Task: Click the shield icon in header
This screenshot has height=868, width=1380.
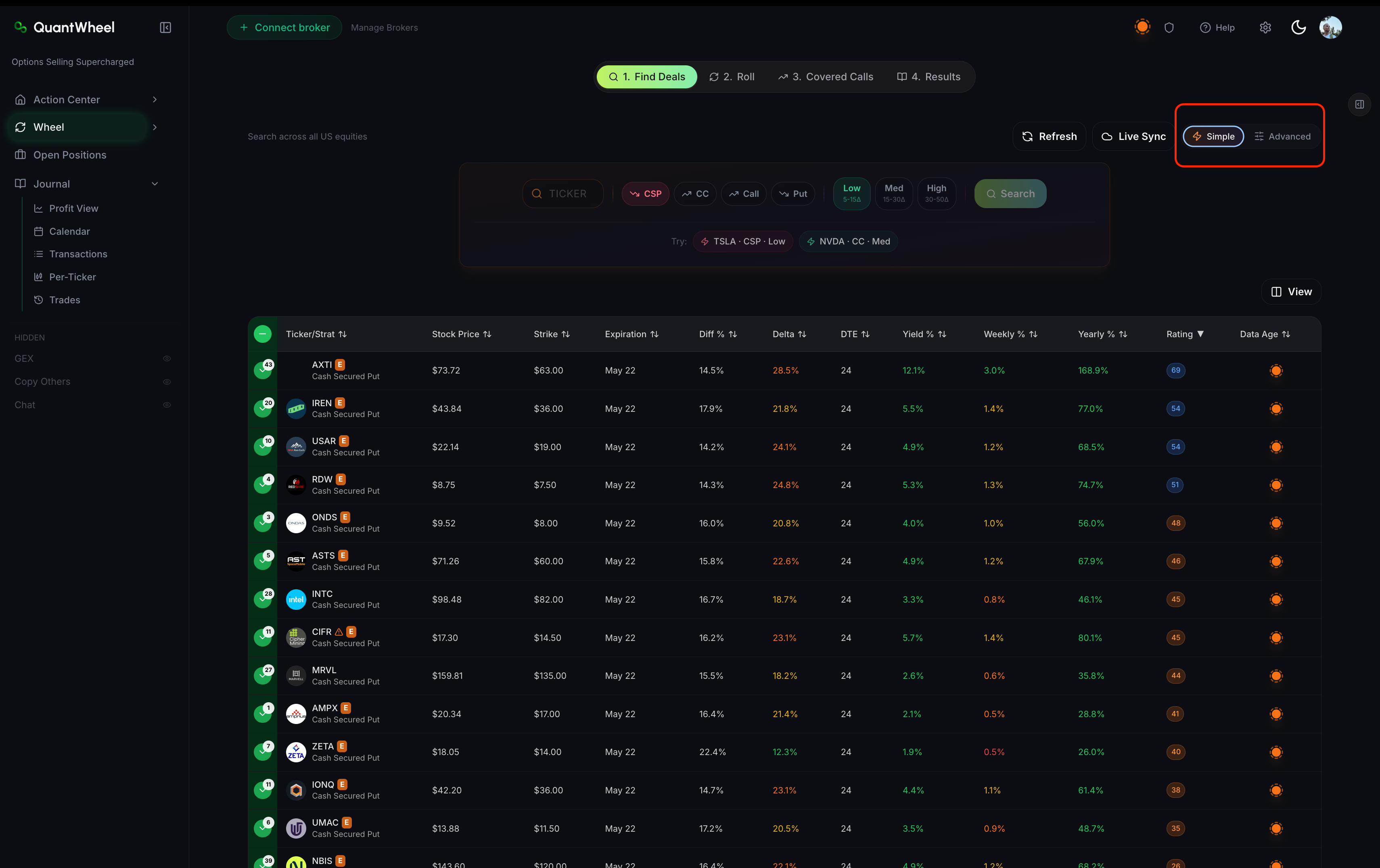Action: (1169, 27)
